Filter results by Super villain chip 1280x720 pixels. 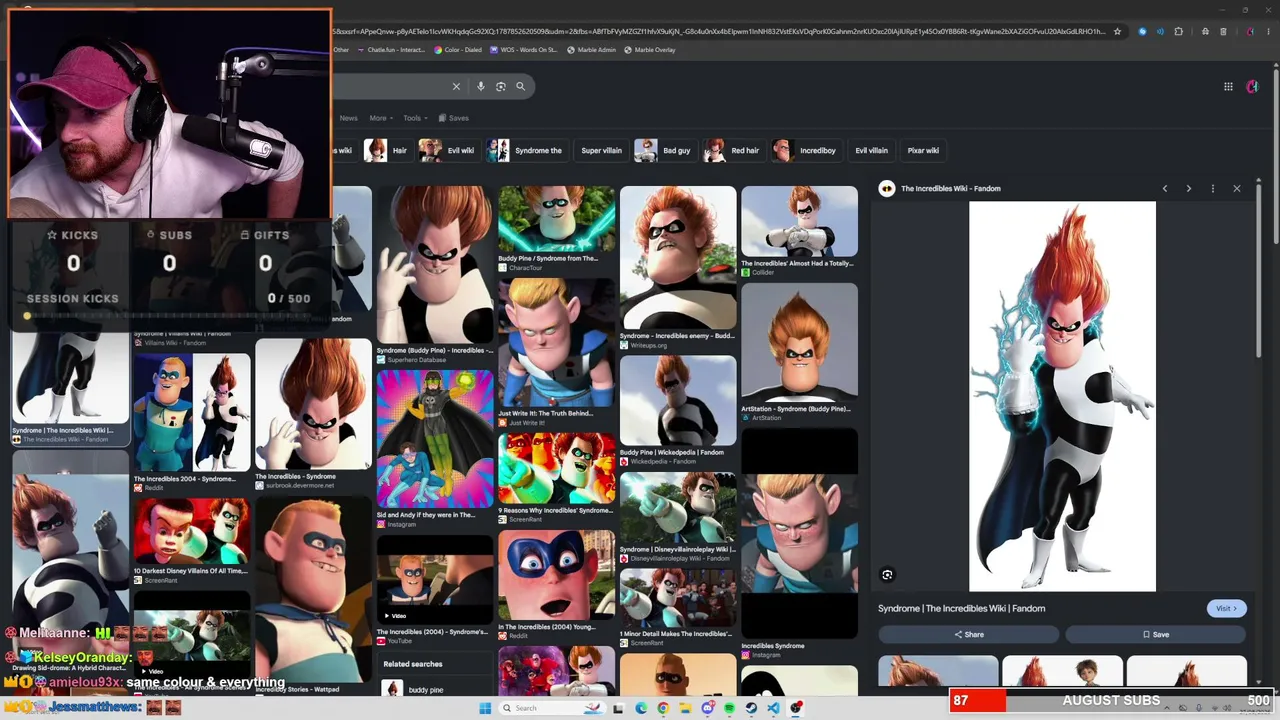pyautogui.click(x=601, y=150)
